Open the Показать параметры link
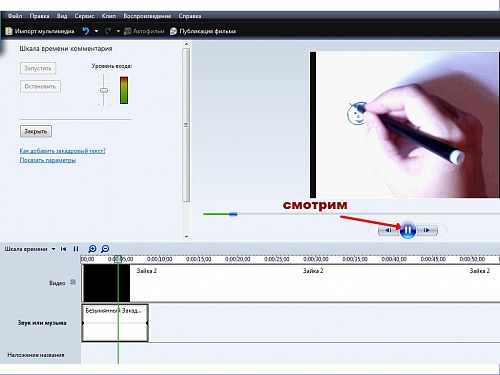Image resolution: width=500 pixels, height=375 pixels. click(x=48, y=160)
